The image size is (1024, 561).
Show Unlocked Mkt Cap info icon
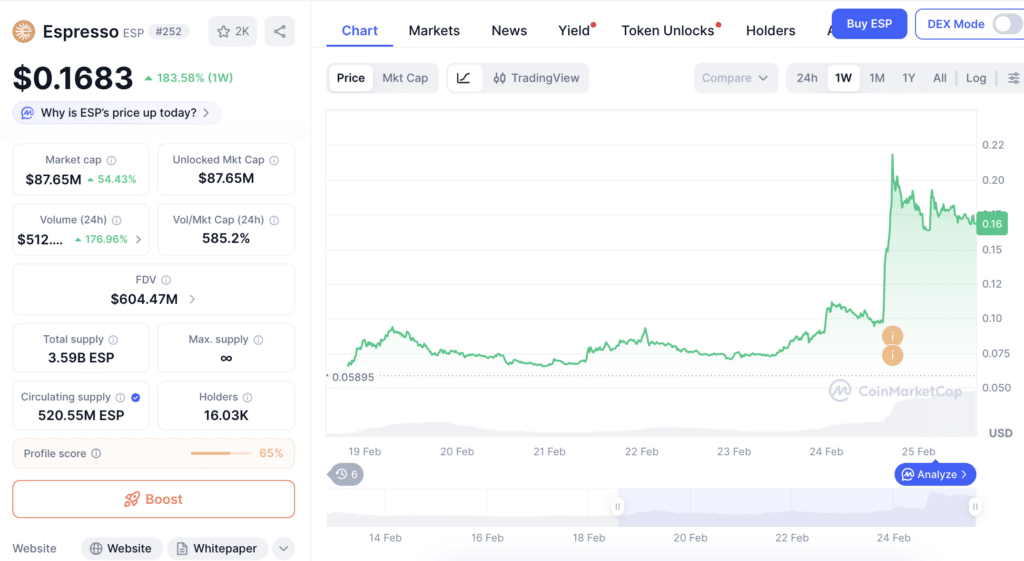(274, 160)
